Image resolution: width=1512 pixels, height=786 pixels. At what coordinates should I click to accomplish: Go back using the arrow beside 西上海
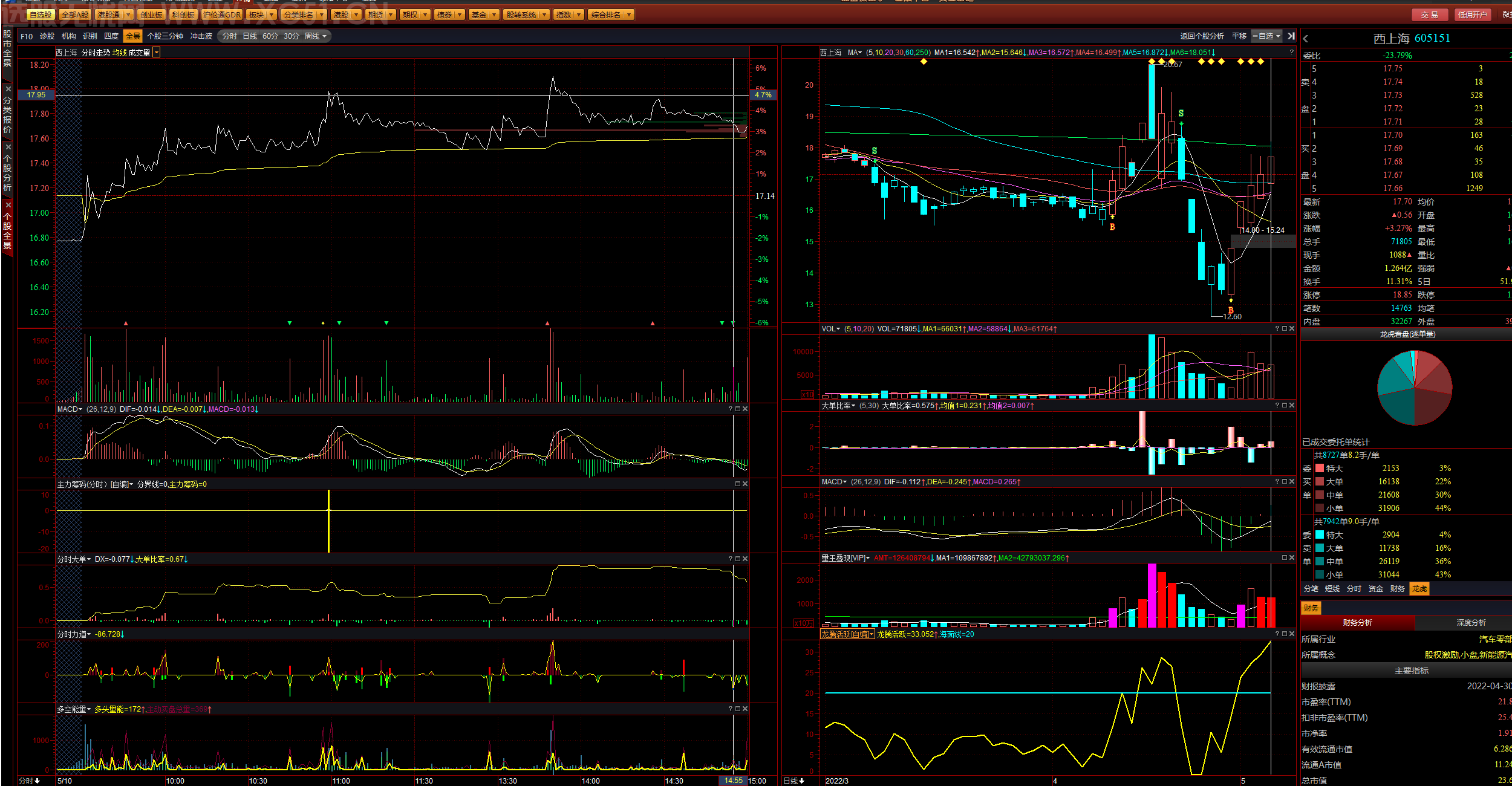(1306, 39)
